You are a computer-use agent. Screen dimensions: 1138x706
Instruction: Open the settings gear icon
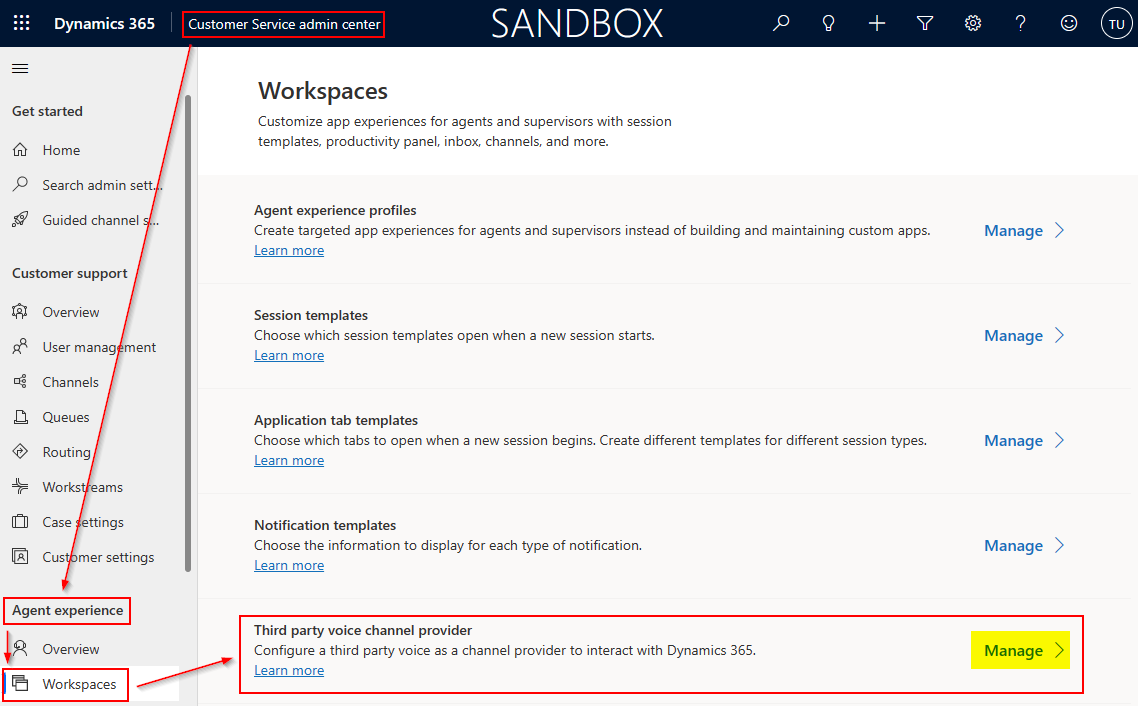(x=973, y=23)
